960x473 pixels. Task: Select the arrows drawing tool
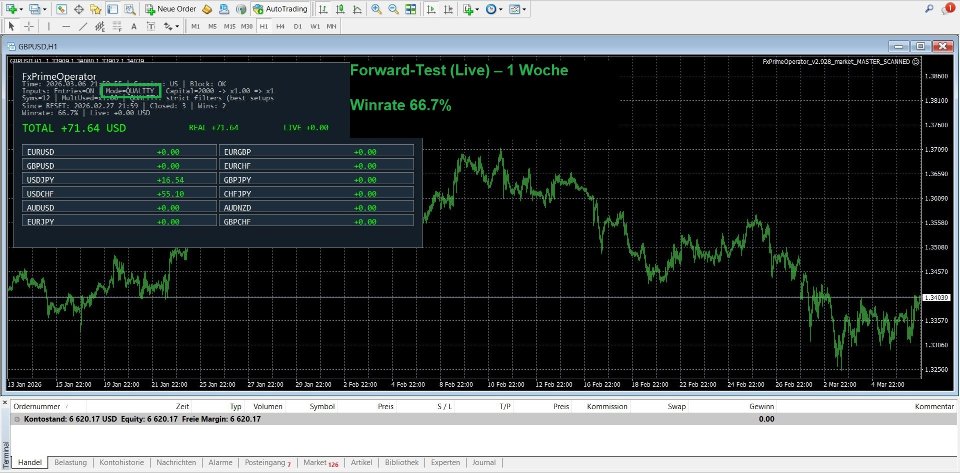(167, 26)
